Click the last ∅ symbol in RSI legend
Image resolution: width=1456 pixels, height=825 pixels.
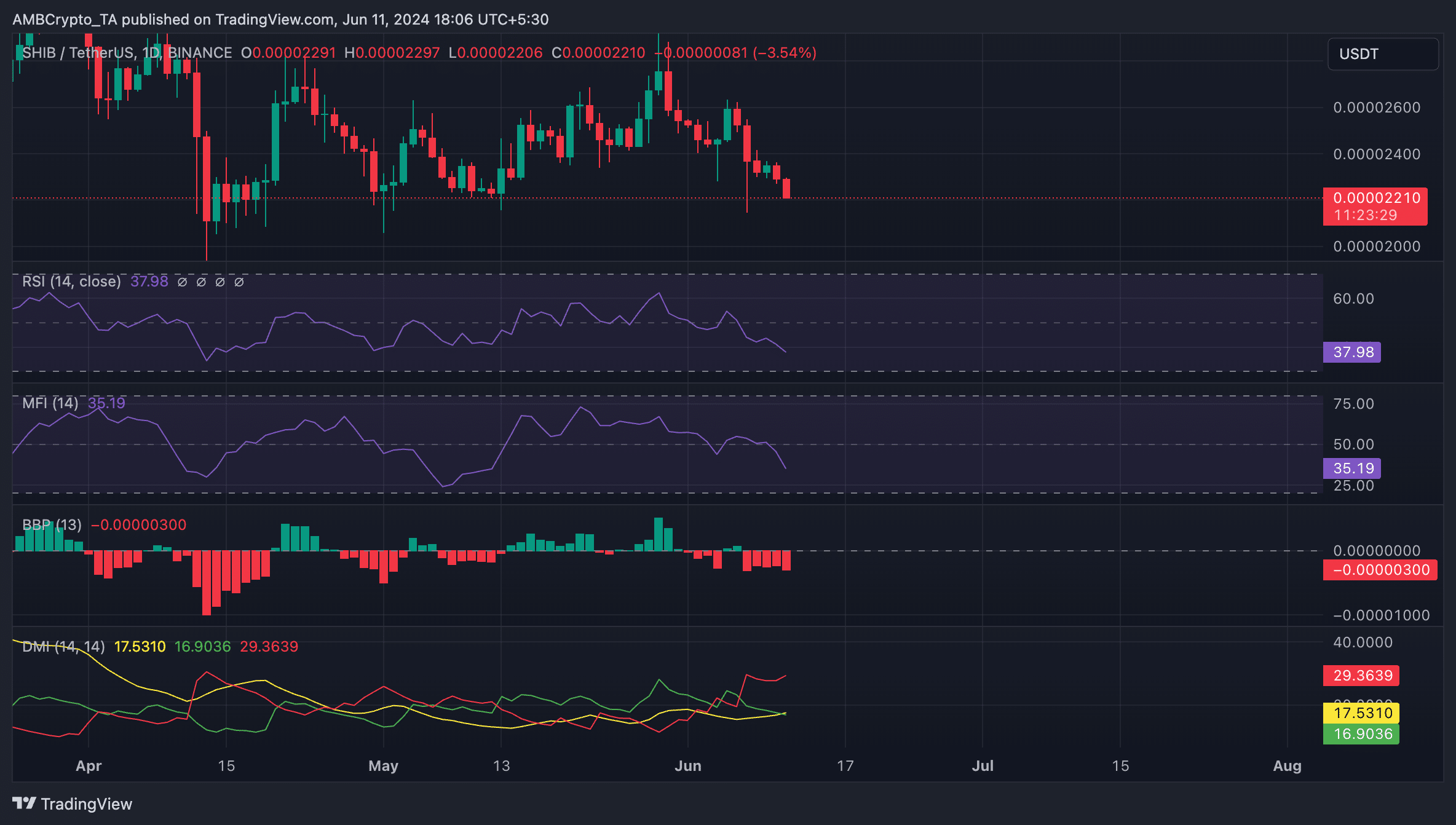click(x=239, y=282)
